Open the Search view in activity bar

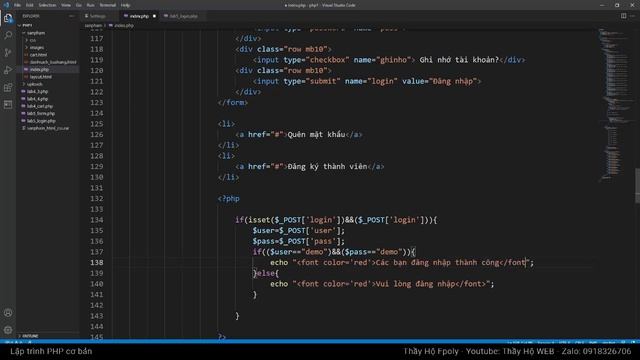click(x=8, y=35)
